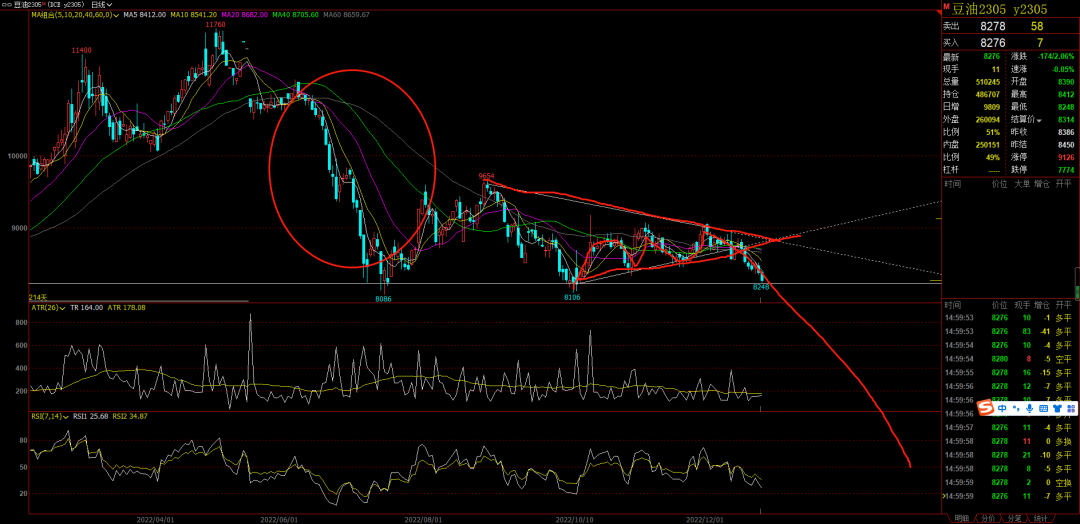The image size is (1080, 524).
Task: Open the Sogou soft keyboard icon
Action: coord(1043,408)
